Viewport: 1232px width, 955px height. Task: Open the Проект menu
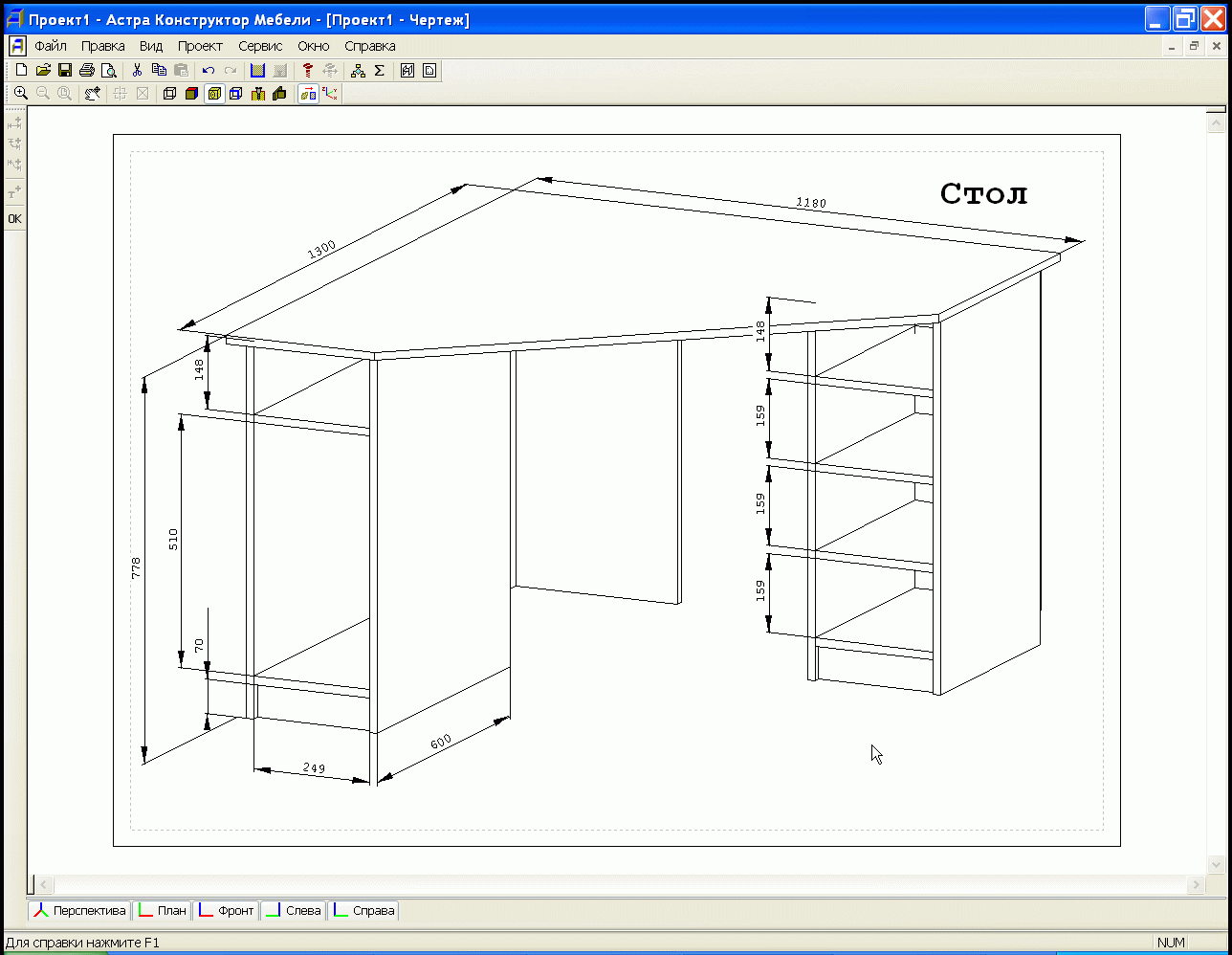pos(200,46)
